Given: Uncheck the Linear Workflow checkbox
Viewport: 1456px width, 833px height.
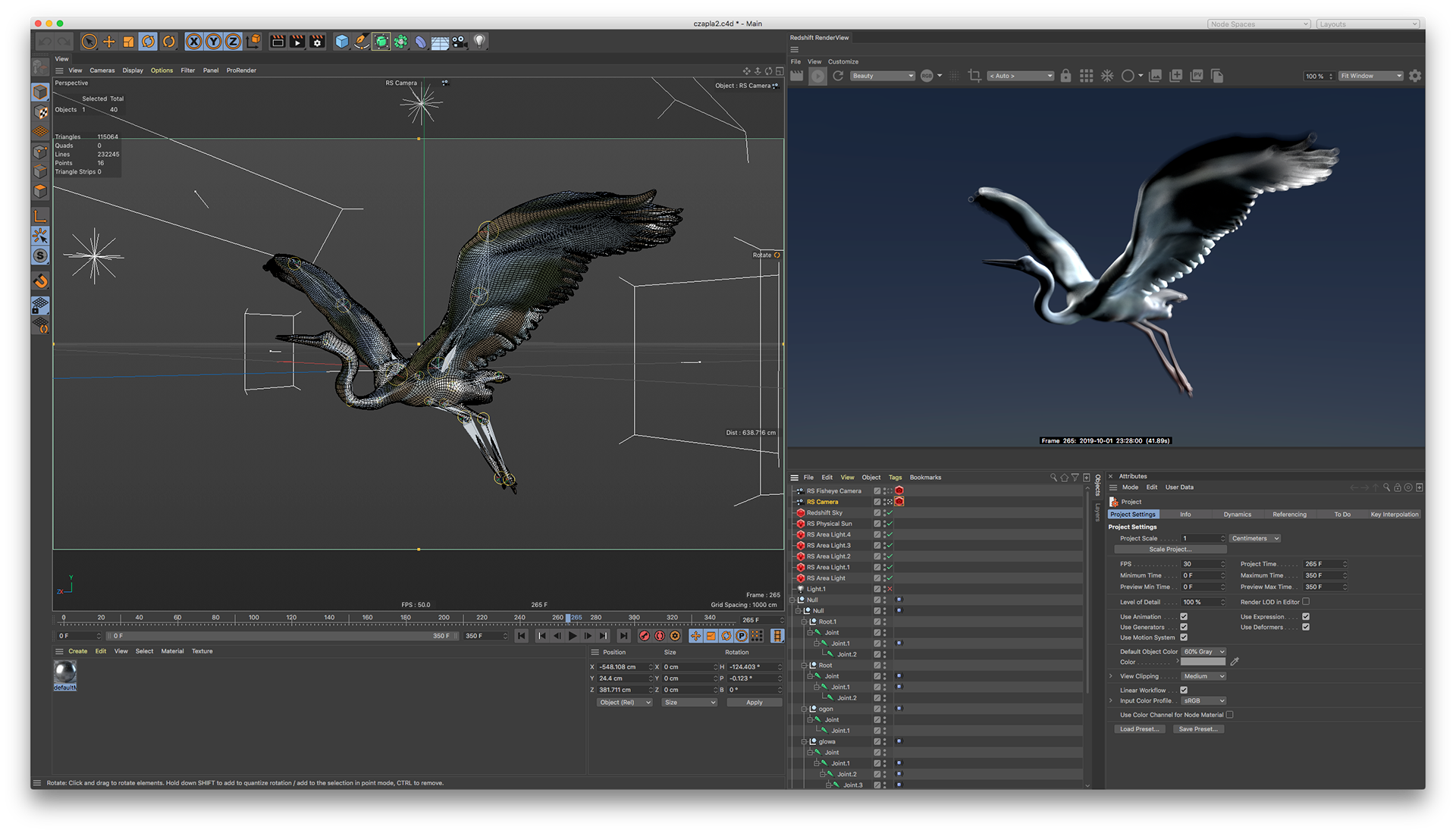Looking at the screenshot, I should tap(1184, 690).
